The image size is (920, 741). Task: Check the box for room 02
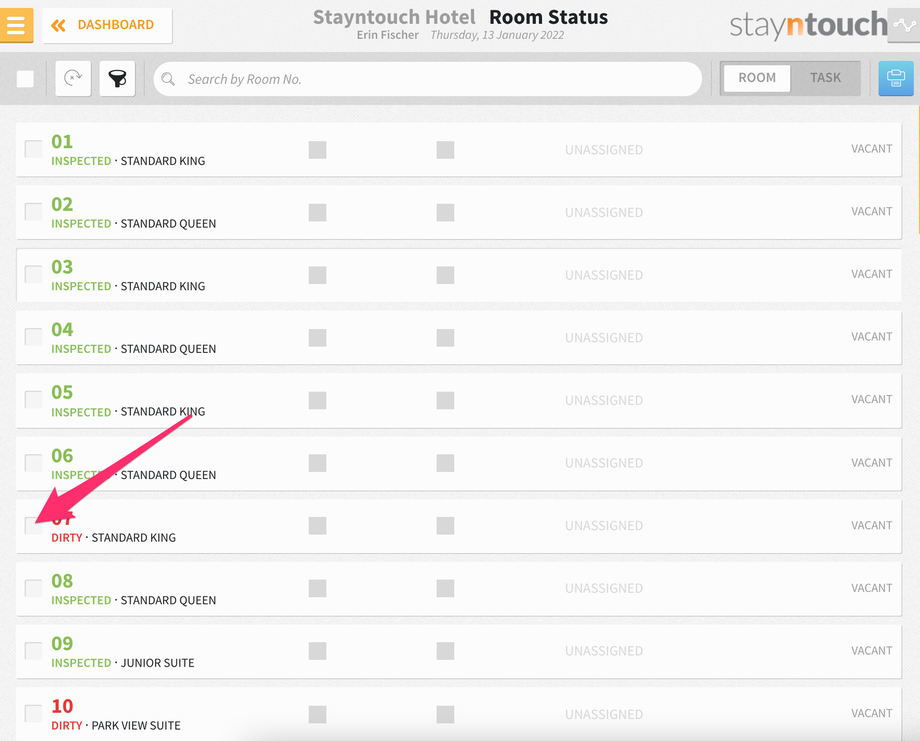(x=33, y=211)
